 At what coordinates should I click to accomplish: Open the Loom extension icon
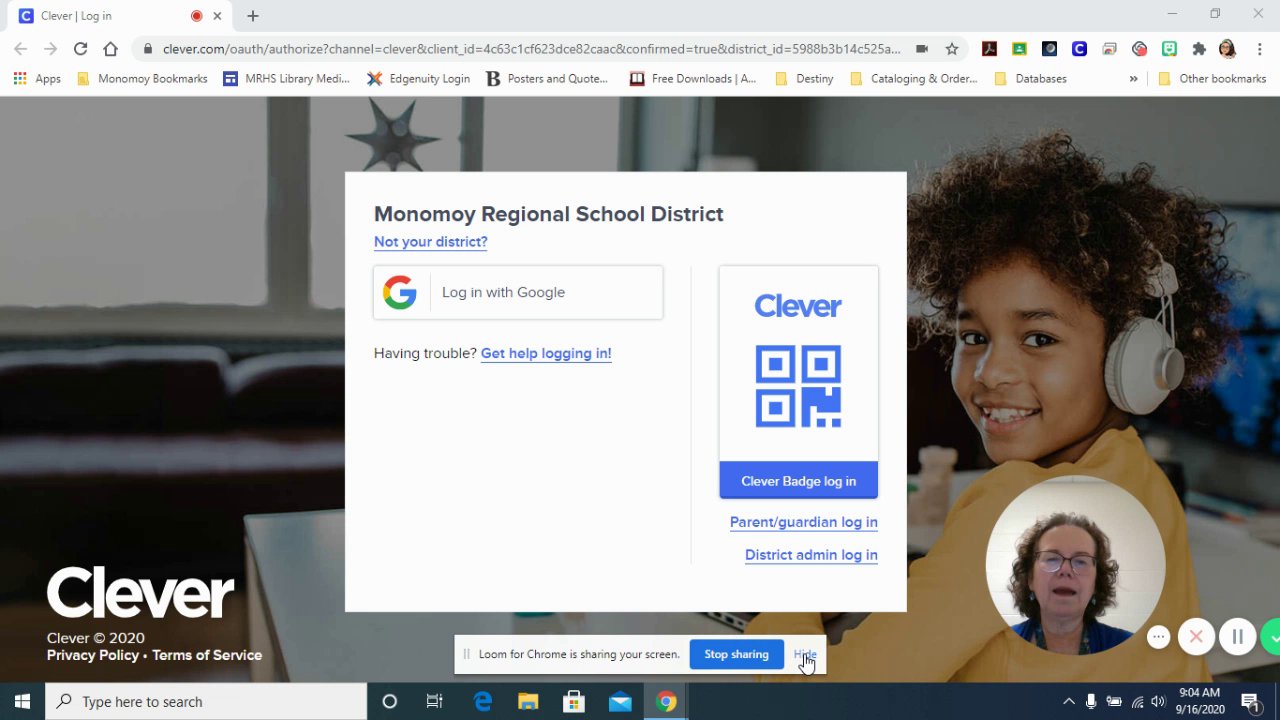click(x=1139, y=49)
